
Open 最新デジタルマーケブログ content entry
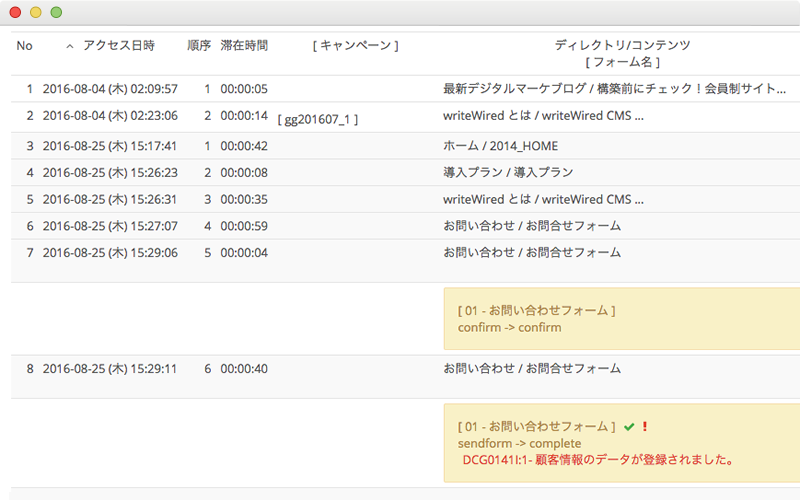[615, 89]
